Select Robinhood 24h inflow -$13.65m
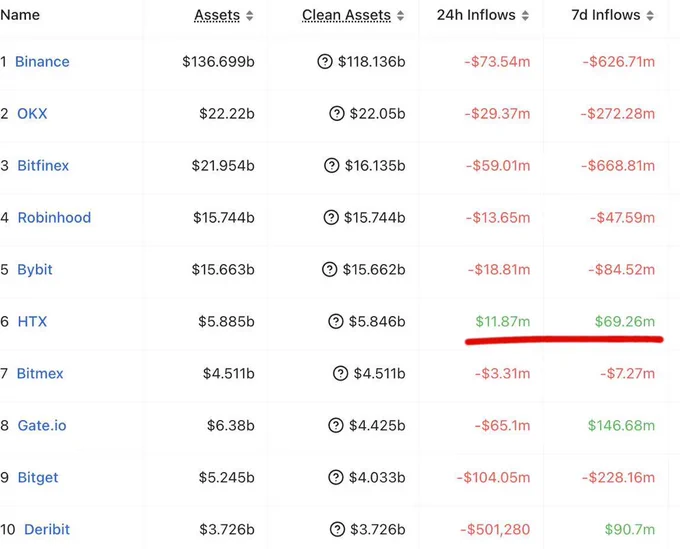Viewport: 680px width, 549px height. 498,217
